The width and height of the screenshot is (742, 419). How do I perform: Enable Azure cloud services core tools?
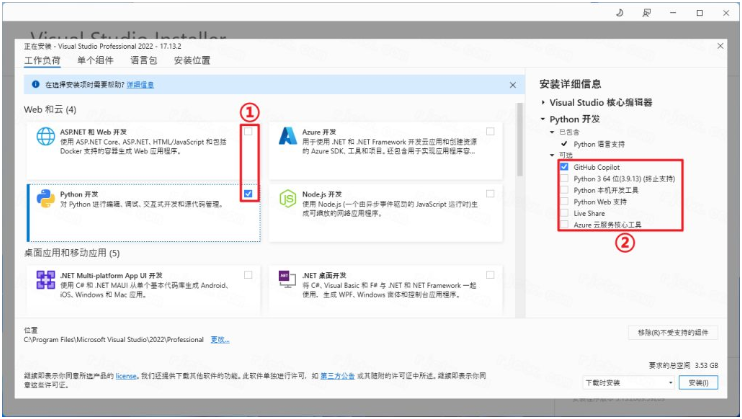pyautogui.click(x=564, y=224)
